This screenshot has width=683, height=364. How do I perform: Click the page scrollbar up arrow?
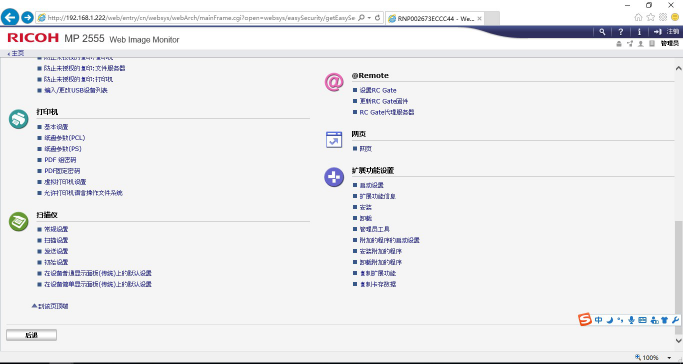point(678,68)
